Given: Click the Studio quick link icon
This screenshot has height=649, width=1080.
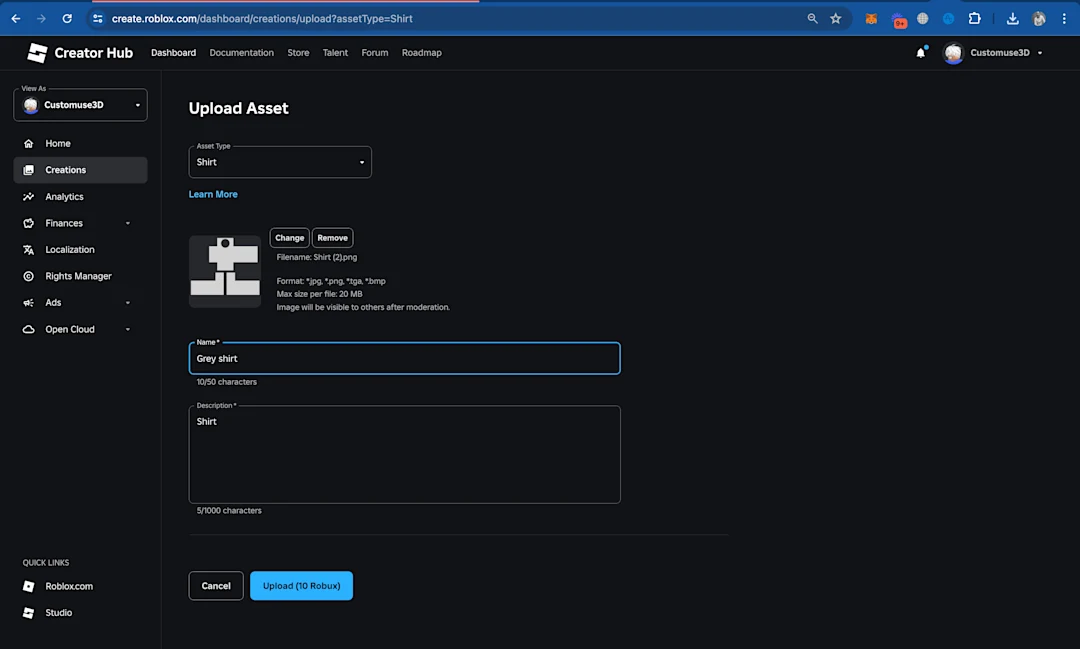Looking at the screenshot, I should pyautogui.click(x=28, y=612).
